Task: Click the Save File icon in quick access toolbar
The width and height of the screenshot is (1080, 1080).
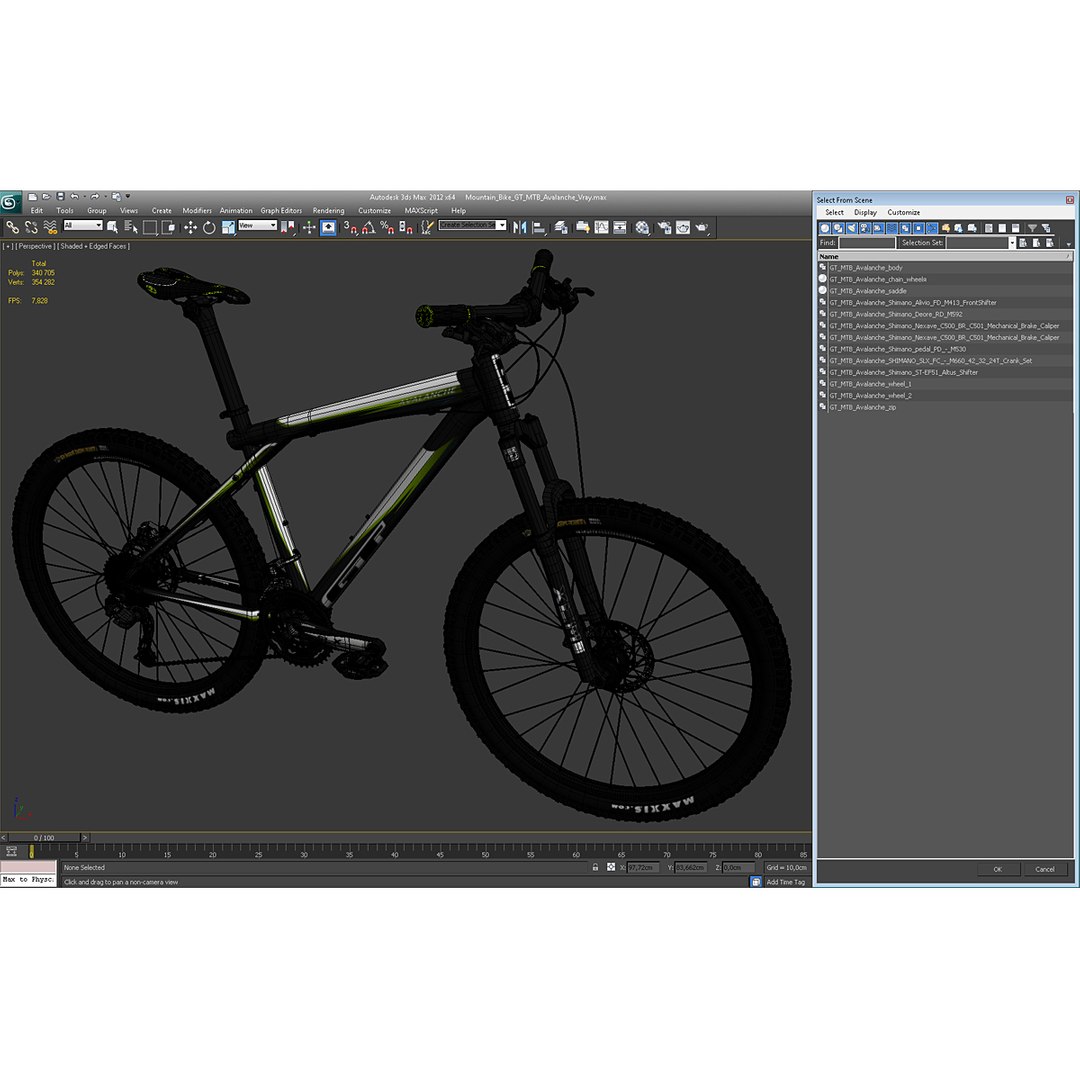Action: (x=61, y=196)
